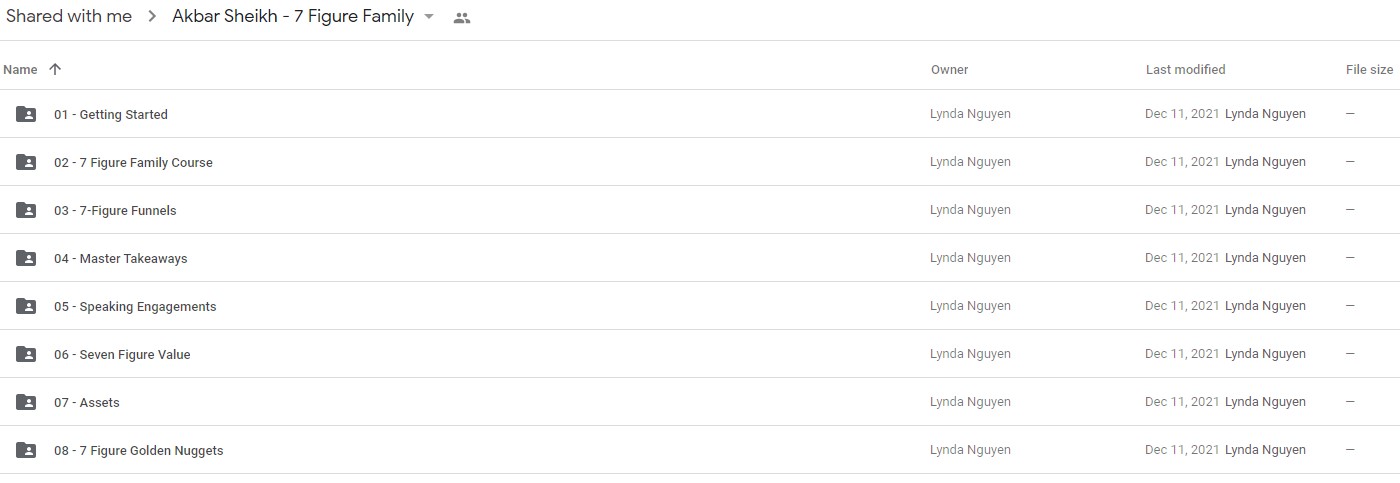Reverse sort order using the Name arrow
The width and height of the screenshot is (1400, 483).
55,69
